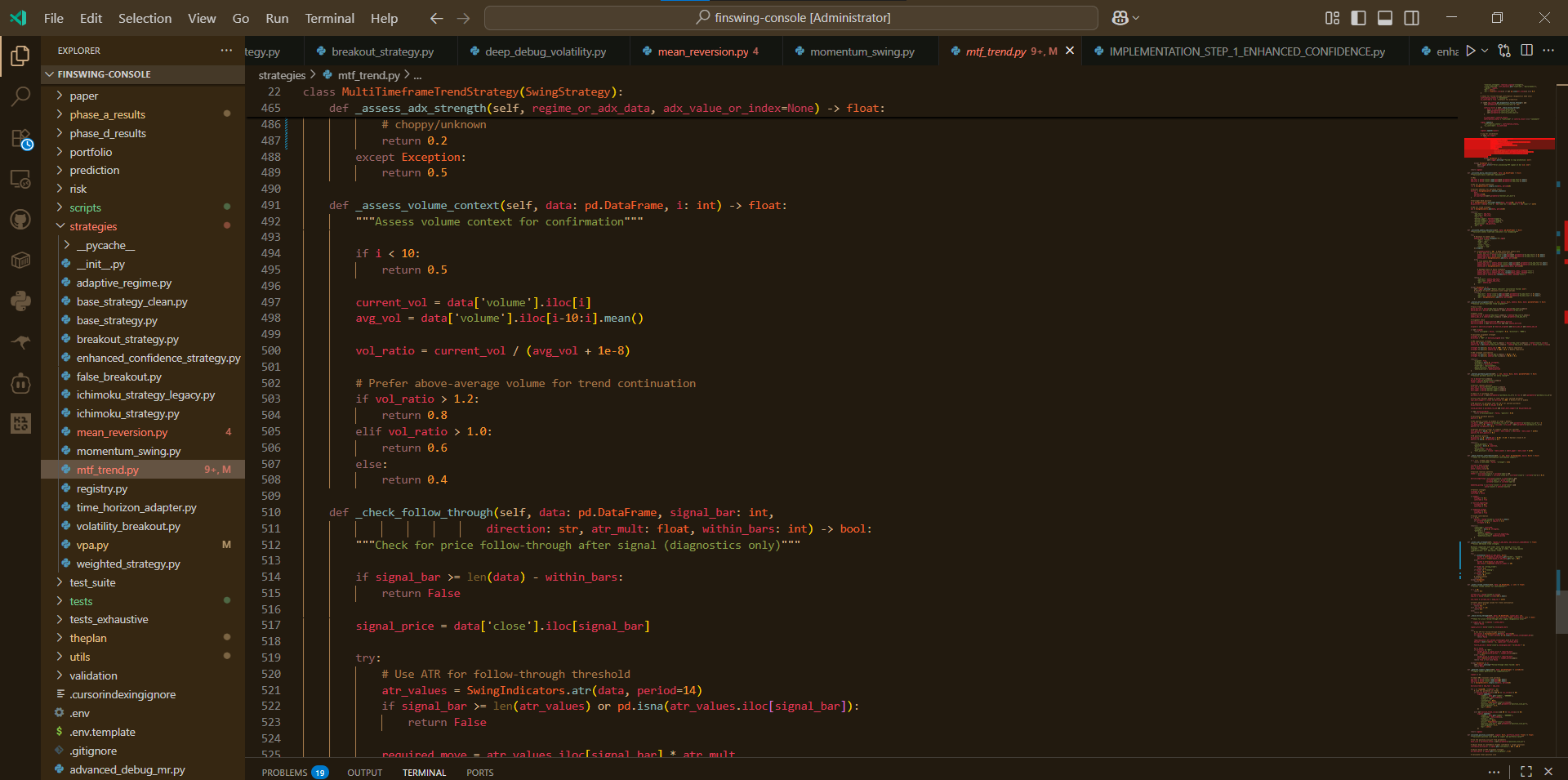Collapse the strategies folder
The height and width of the screenshot is (780, 1568).
(x=93, y=226)
